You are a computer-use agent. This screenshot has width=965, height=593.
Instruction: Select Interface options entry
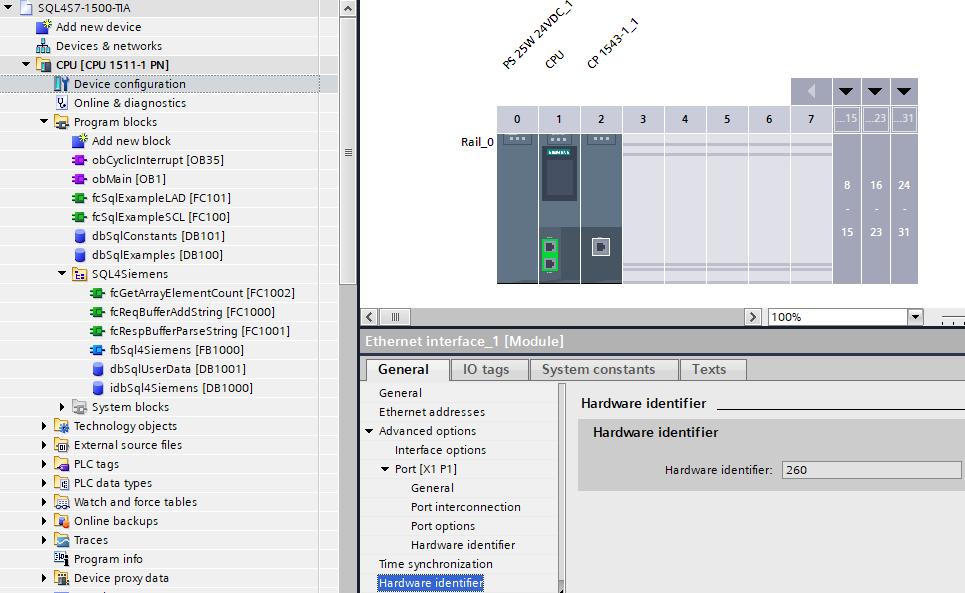point(441,450)
